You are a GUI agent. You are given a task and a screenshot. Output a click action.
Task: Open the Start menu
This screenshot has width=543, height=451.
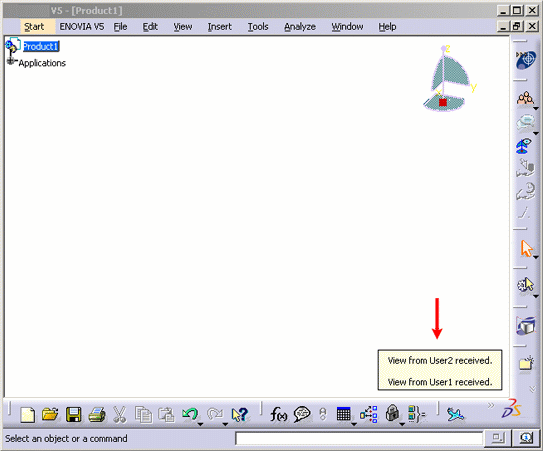34,27
